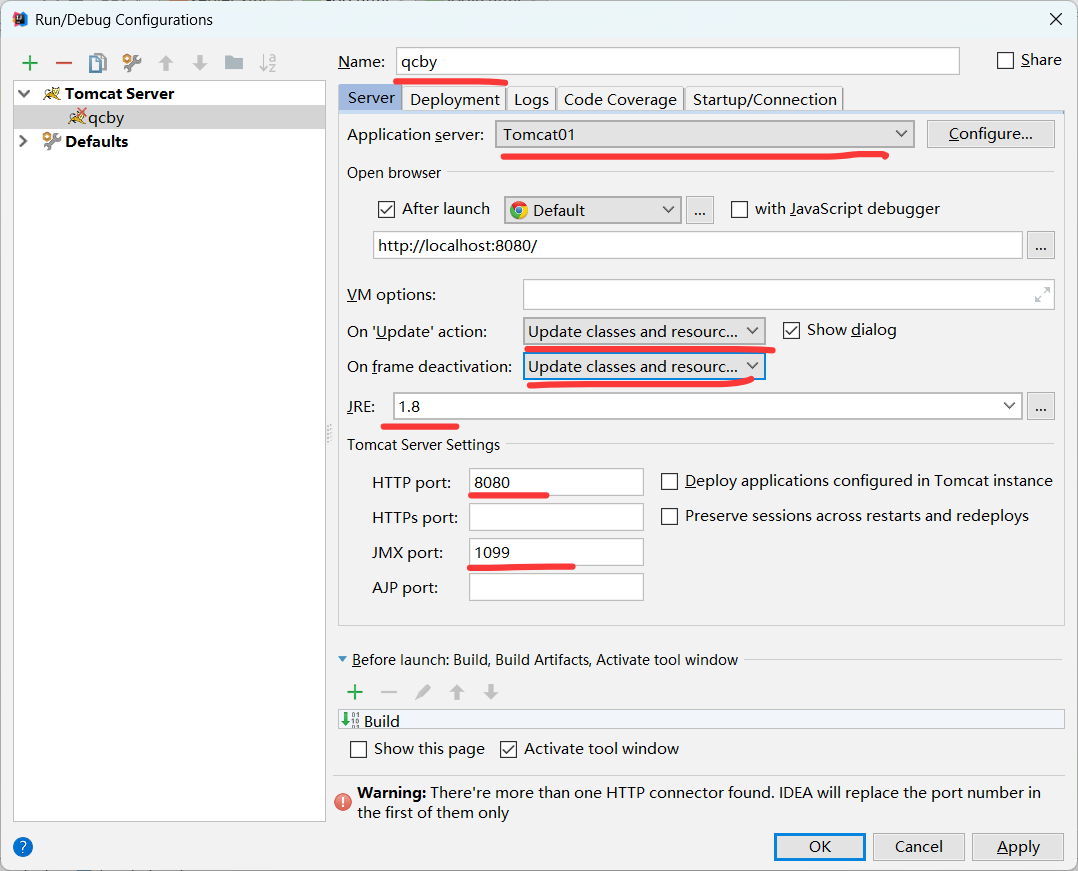Select the Tomcat Server label in tree
This screenshot has width=1078, height=871.
pyautogui.click(x=119, y=93)
